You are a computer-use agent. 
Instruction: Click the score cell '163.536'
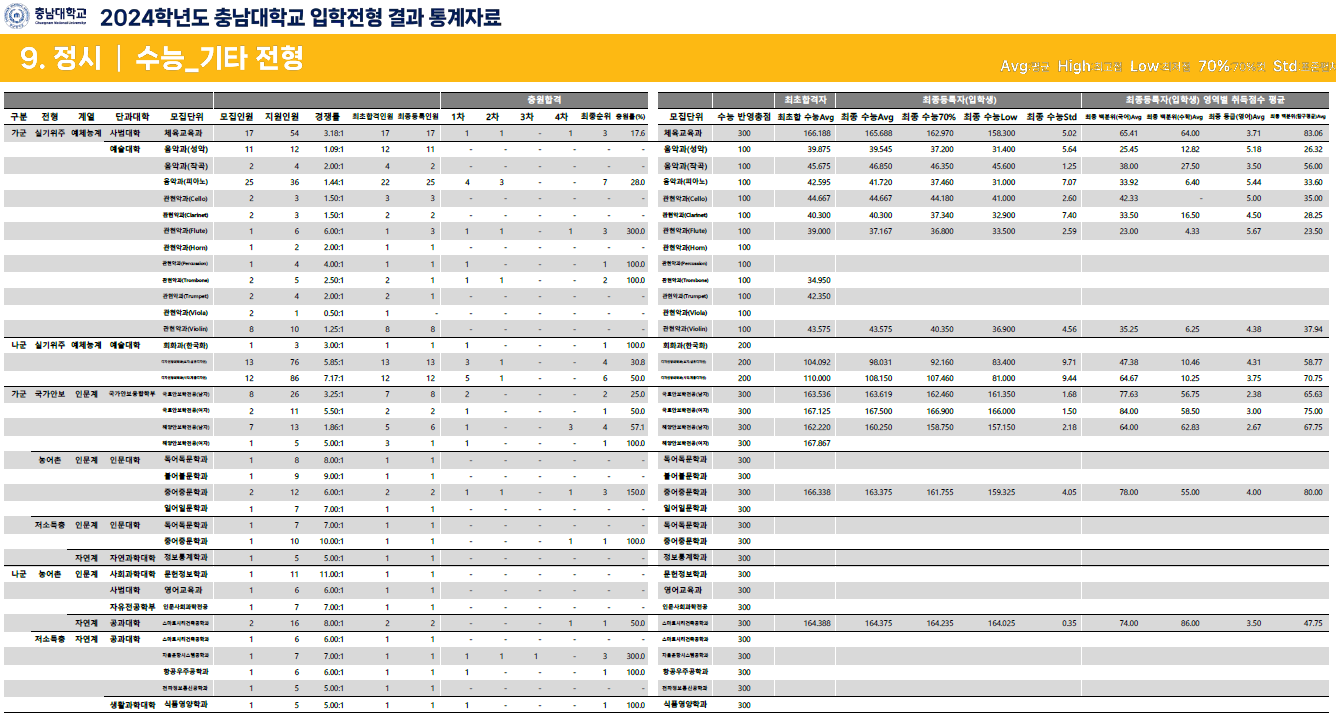tap(818, 394)
